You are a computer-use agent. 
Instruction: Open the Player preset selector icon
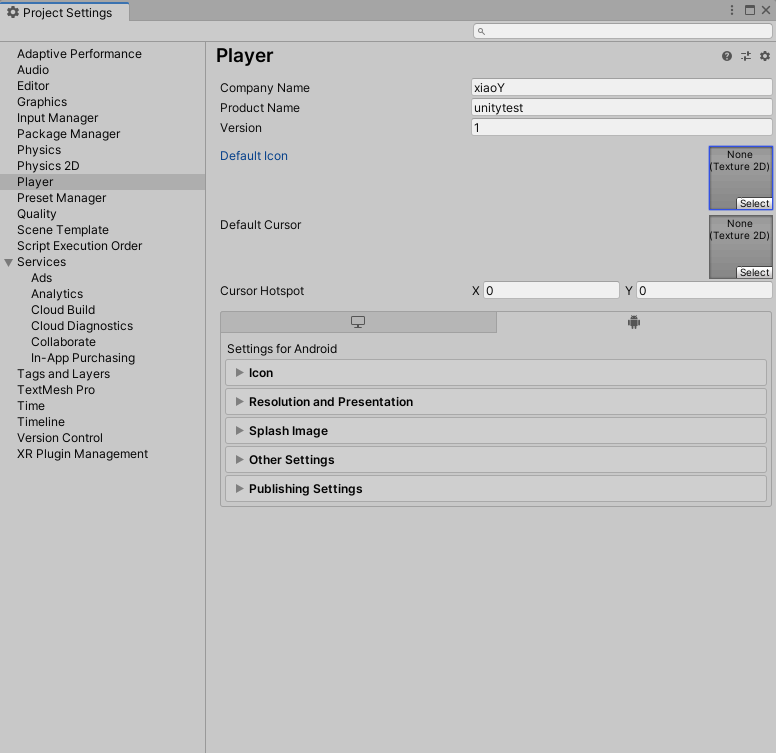(746, 56)
